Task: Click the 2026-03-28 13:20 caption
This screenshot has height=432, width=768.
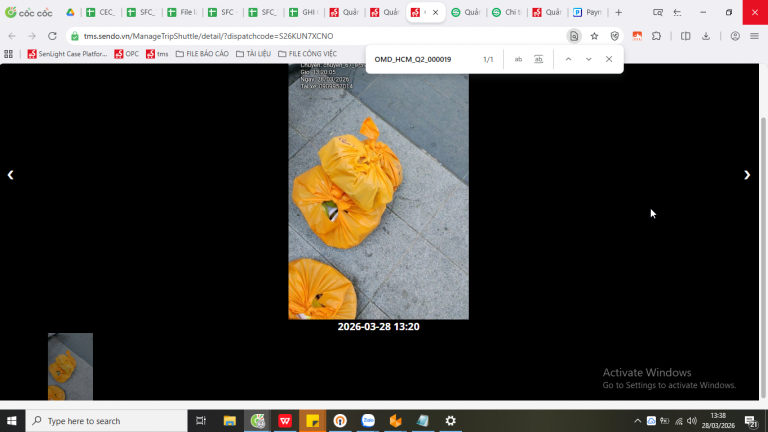Action: pos(378,327)
